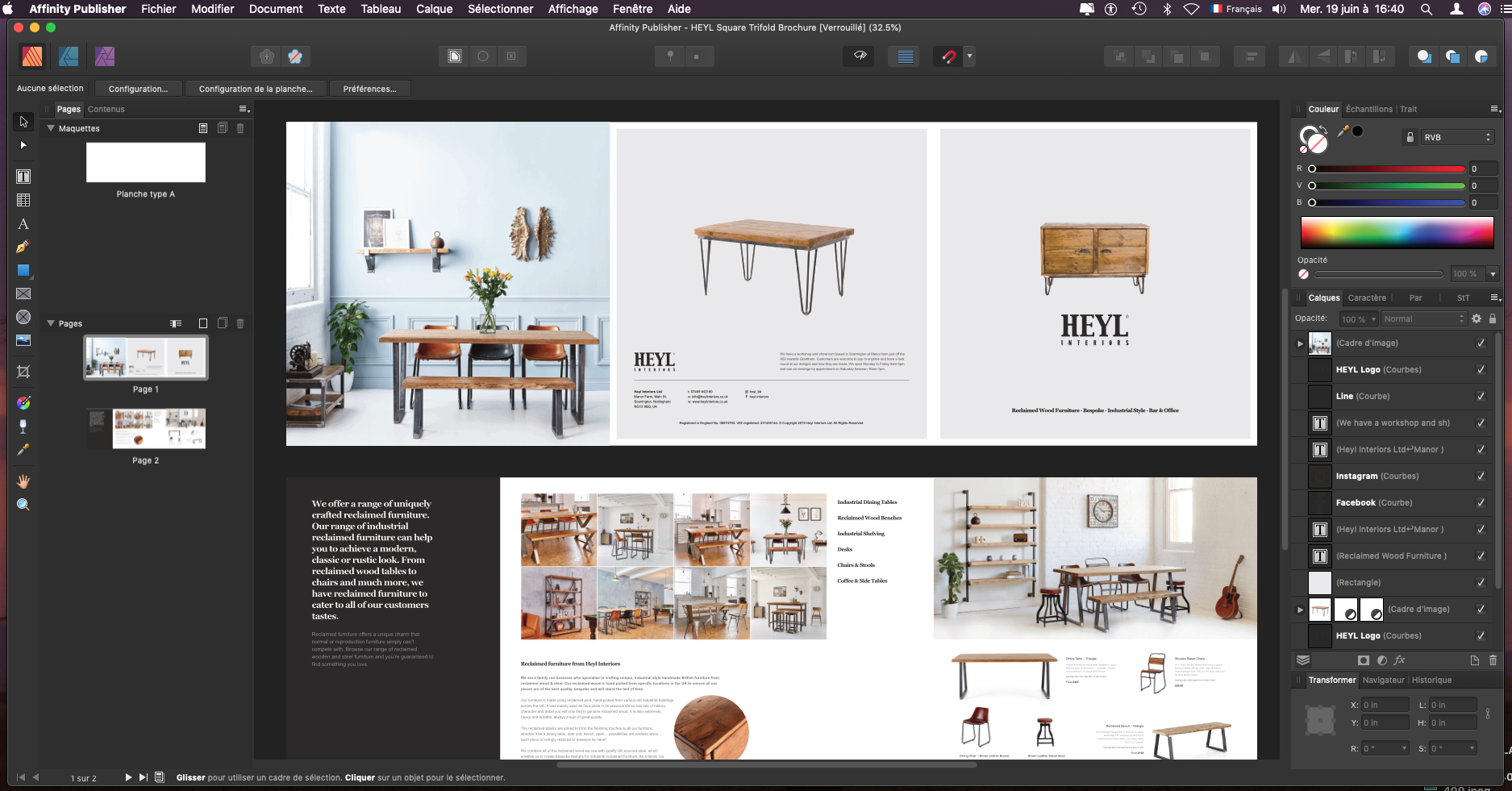Image resolution: width=1512 pixels, height=791 pixels.
Task: Toggle the lock icon next to RVB
Action: tap(1410, 137)
